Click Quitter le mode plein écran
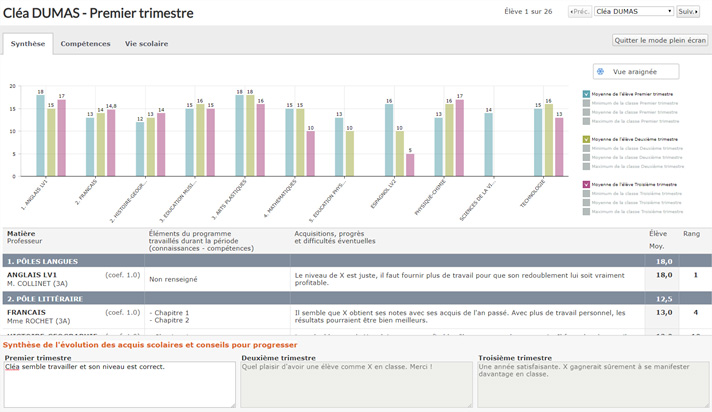Image resolution: width=712 pixels, height=412 pixels. click(x=660, y=40)
